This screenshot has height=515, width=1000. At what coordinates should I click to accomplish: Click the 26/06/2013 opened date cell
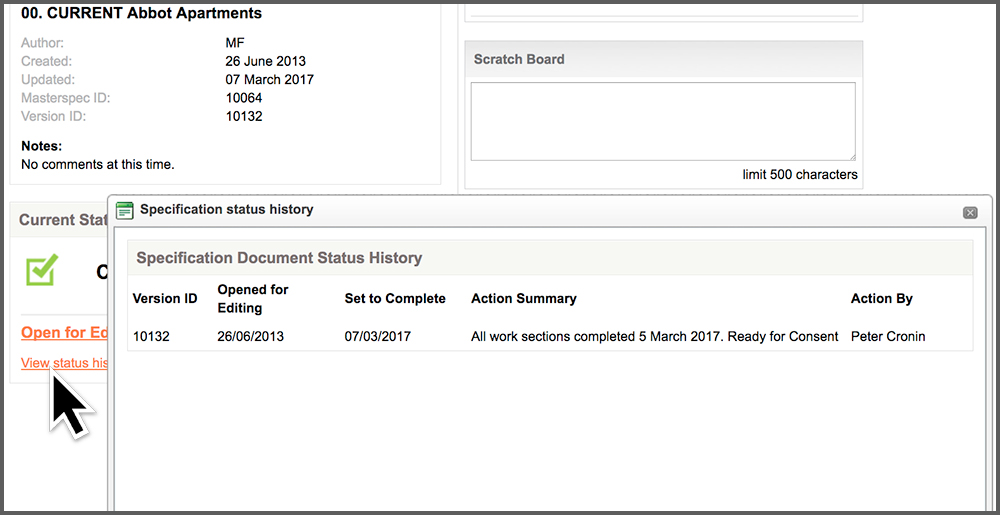250,336
